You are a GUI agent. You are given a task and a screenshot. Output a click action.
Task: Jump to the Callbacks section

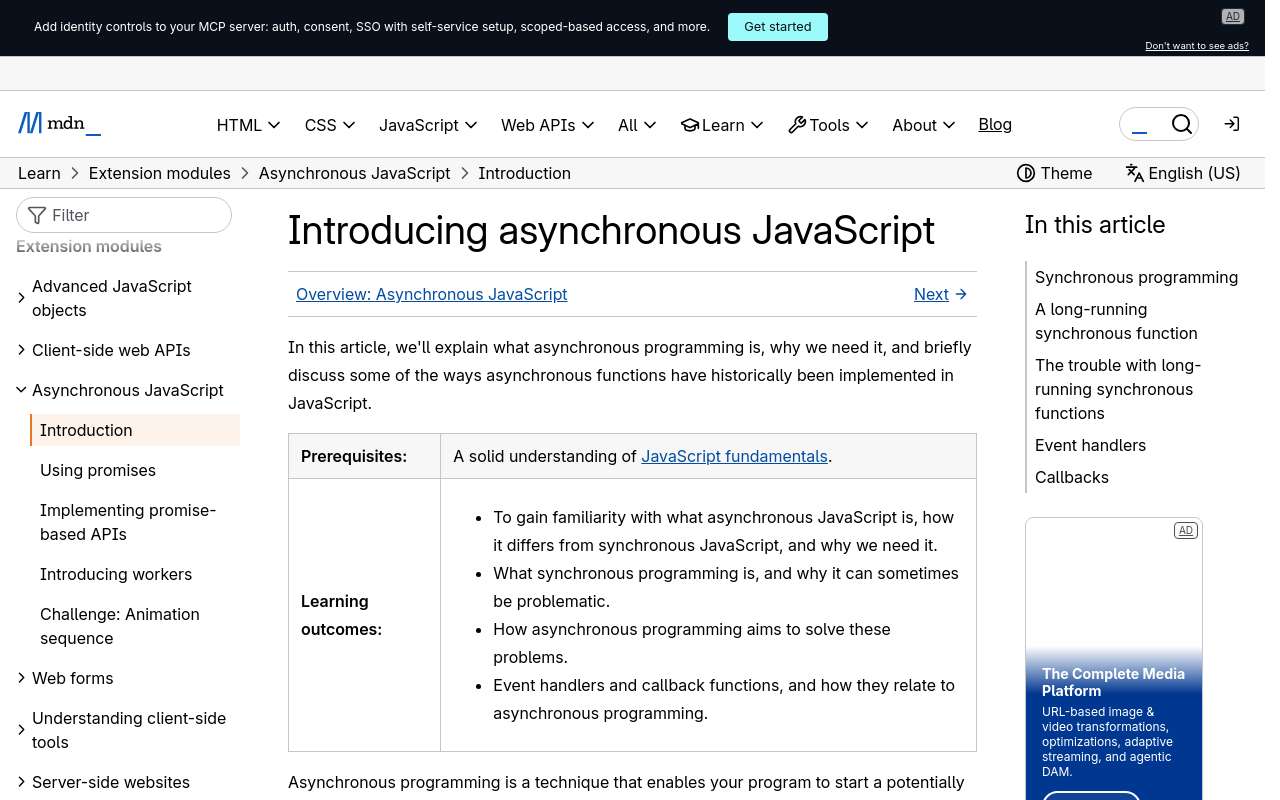(1072, 477)
